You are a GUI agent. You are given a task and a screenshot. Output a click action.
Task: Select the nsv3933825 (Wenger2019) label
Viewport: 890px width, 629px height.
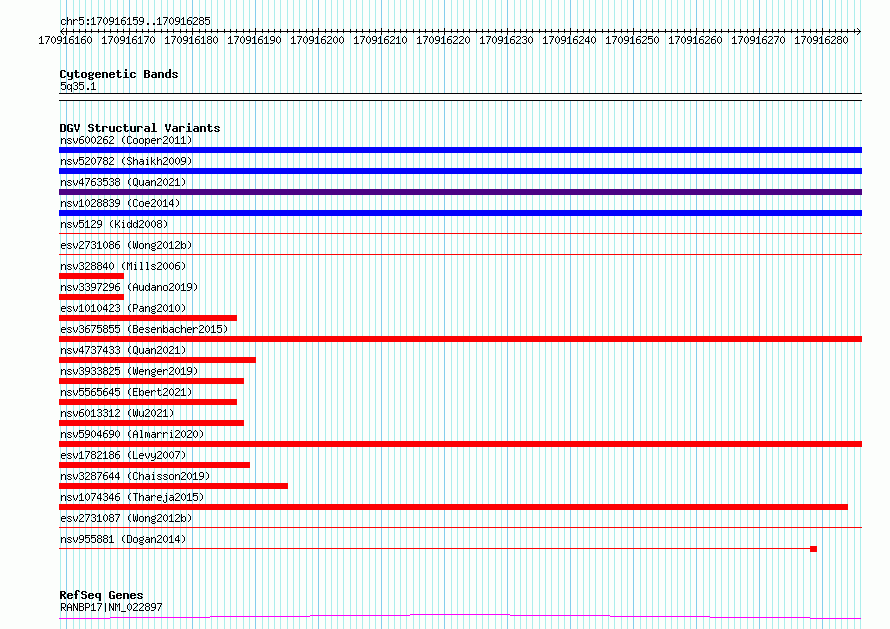click(x=129, y=371)
